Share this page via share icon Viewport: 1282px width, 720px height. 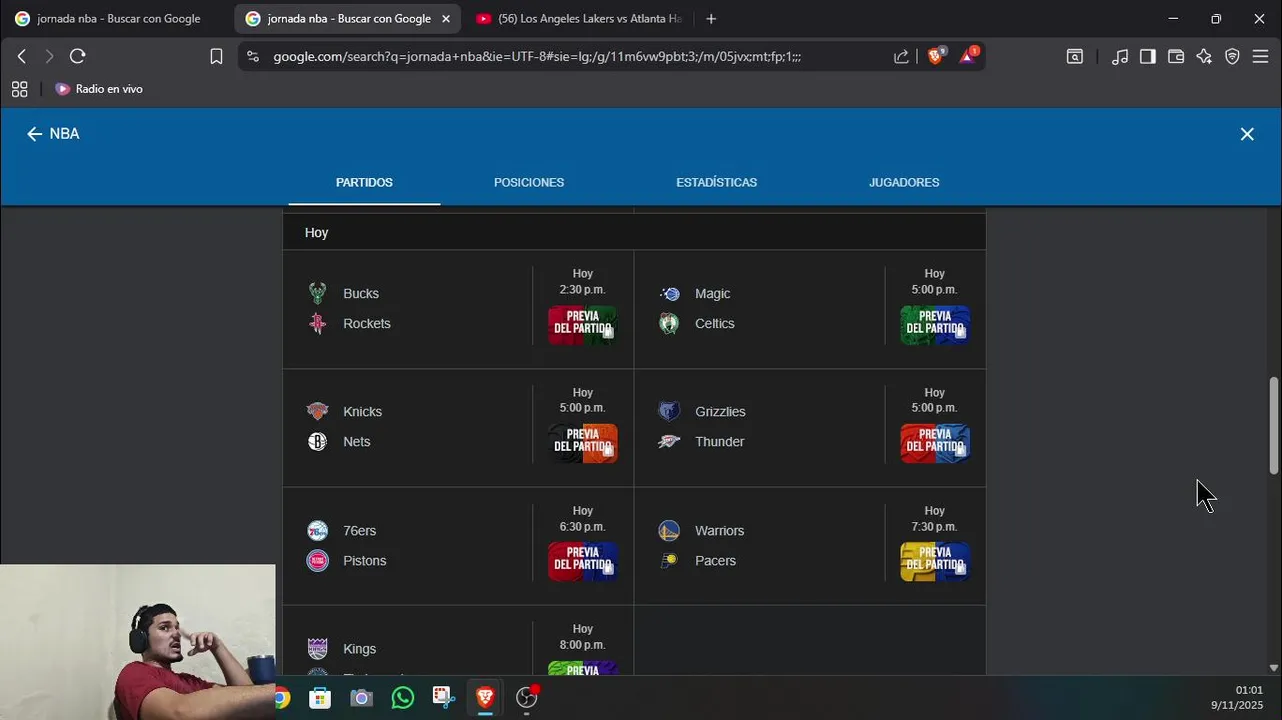tap(901, 57)
